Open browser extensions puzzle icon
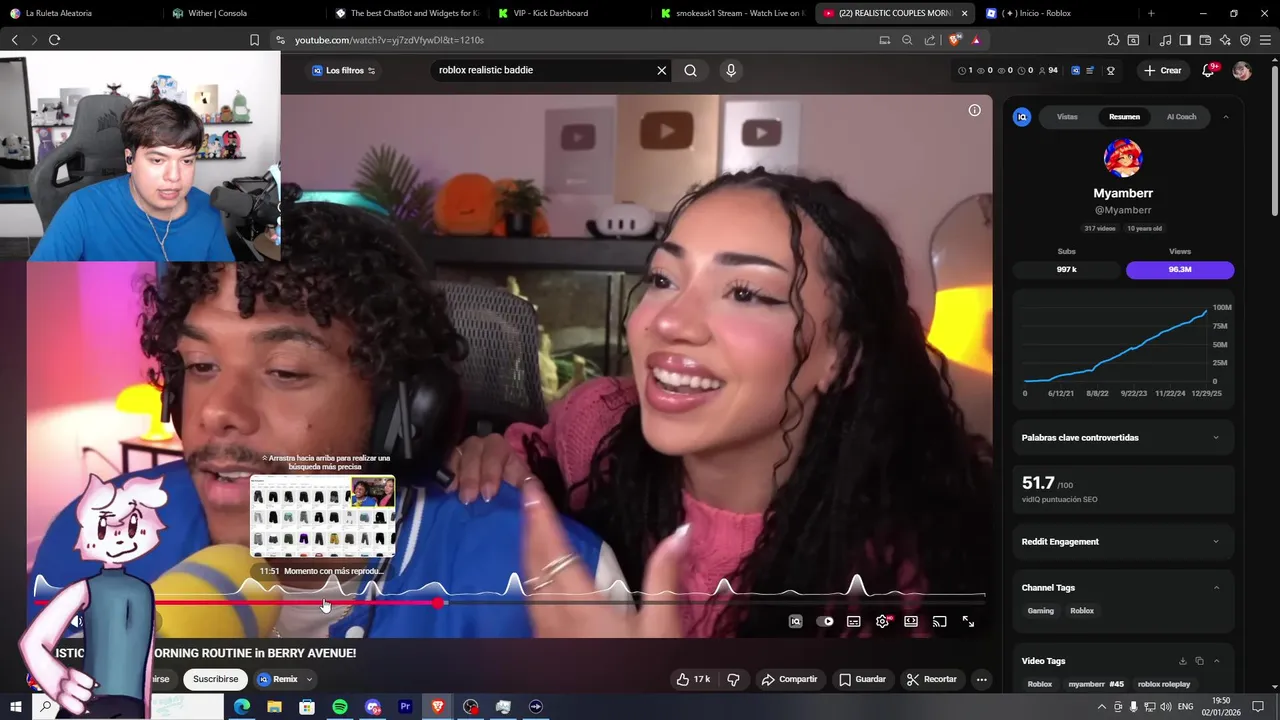 [x=1113, y=40]
